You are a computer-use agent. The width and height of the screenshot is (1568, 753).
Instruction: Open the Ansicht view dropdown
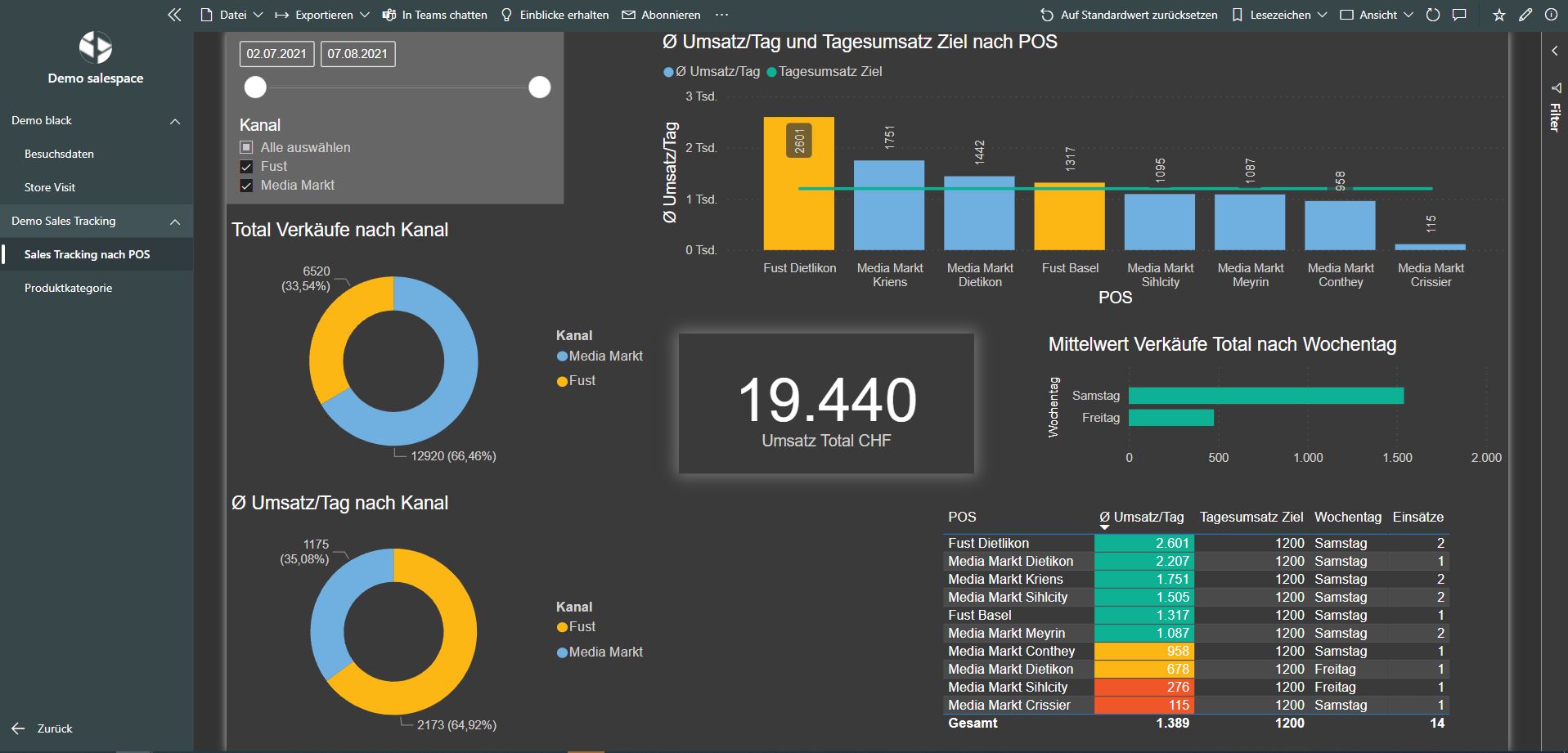point(1377,15)
